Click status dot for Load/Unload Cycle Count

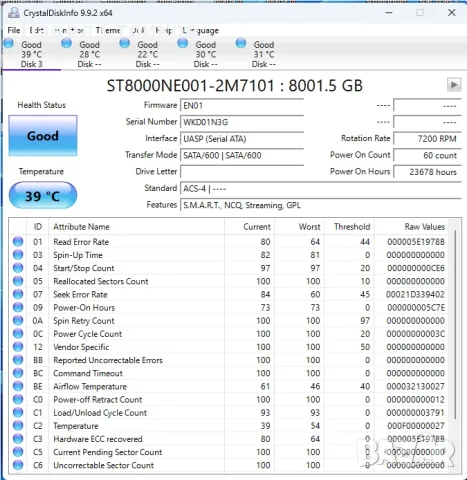[x=18, y=413]
